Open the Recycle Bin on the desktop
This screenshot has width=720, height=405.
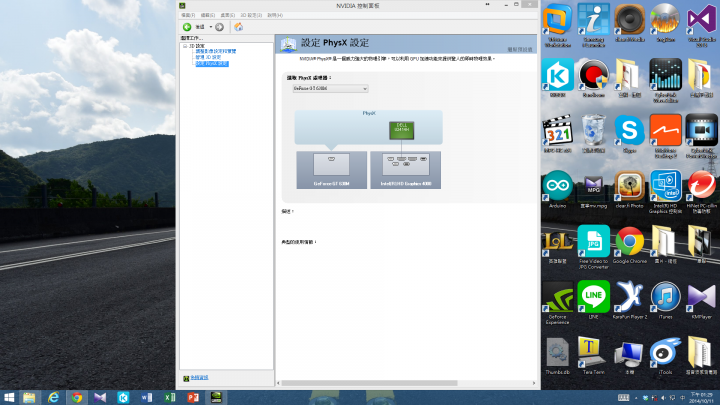click(x=593, y=133)
